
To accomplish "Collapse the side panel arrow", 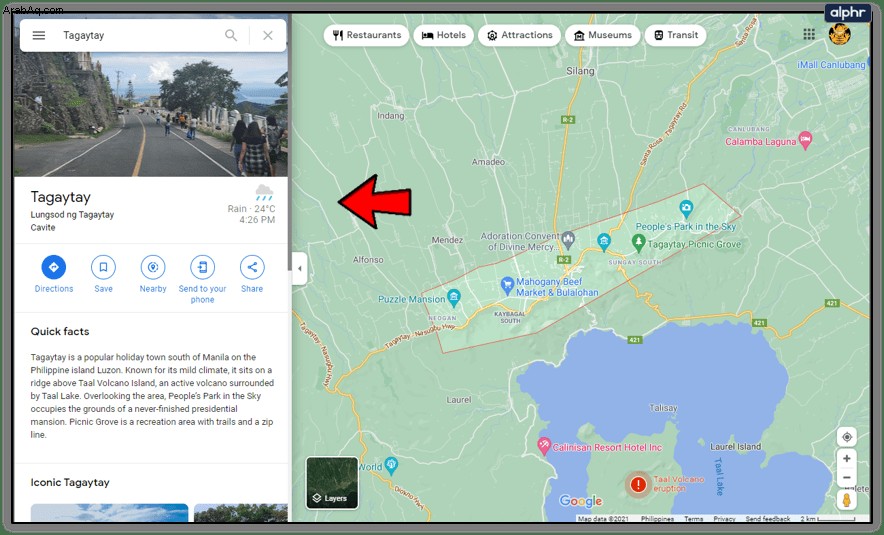I will [299, 268].
